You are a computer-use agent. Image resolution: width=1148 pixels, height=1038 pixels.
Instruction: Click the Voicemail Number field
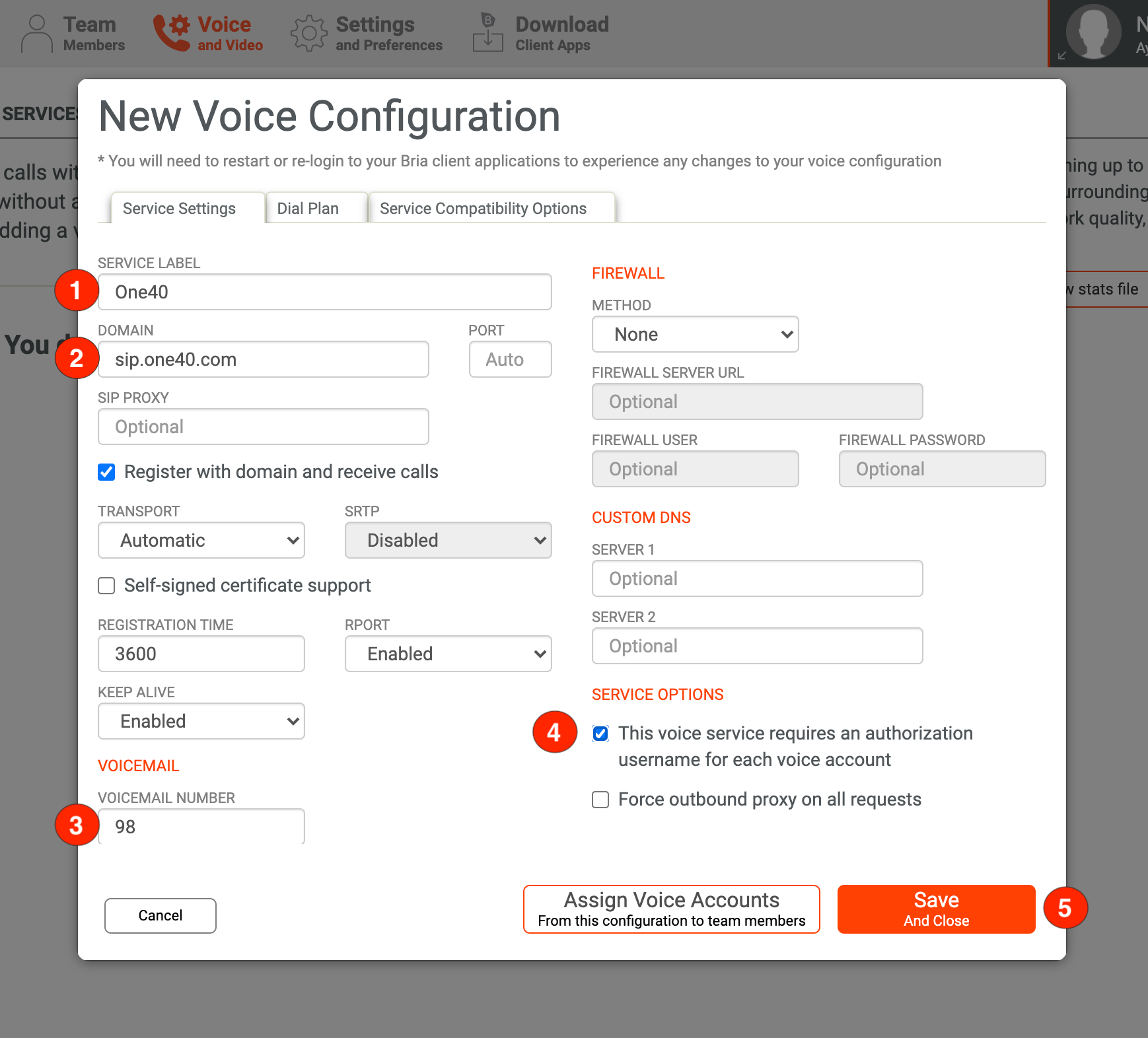coord(201,826)
